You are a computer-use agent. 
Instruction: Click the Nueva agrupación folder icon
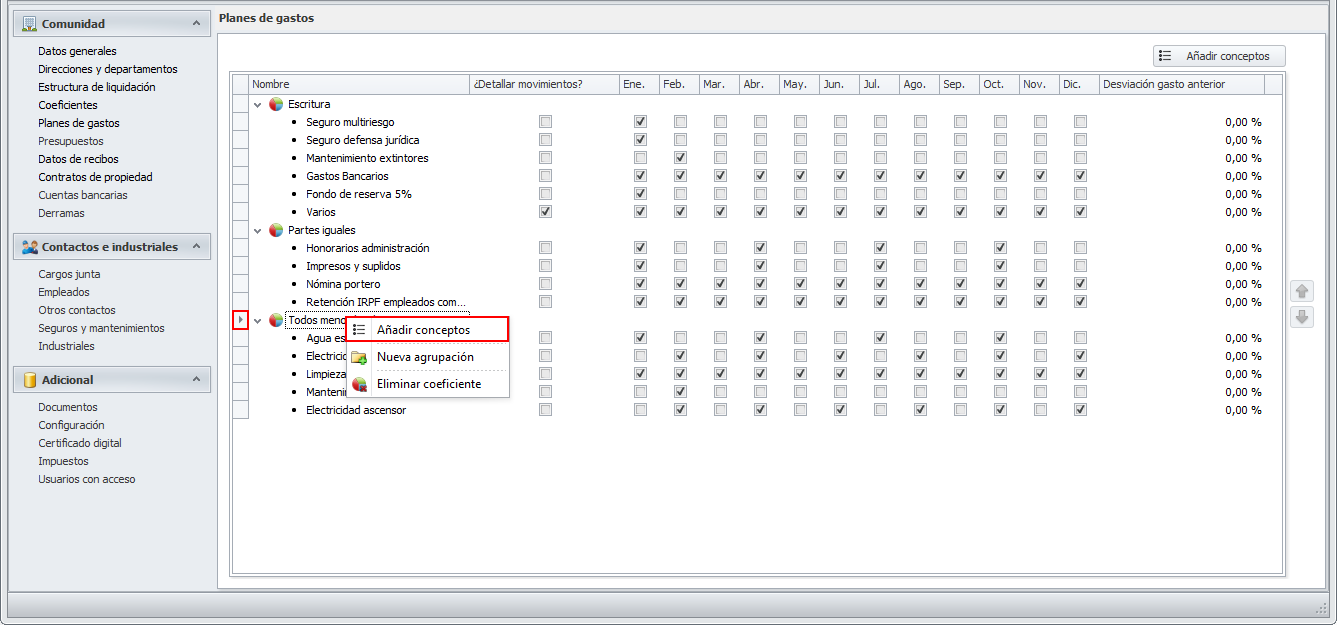tap(359, 357)
